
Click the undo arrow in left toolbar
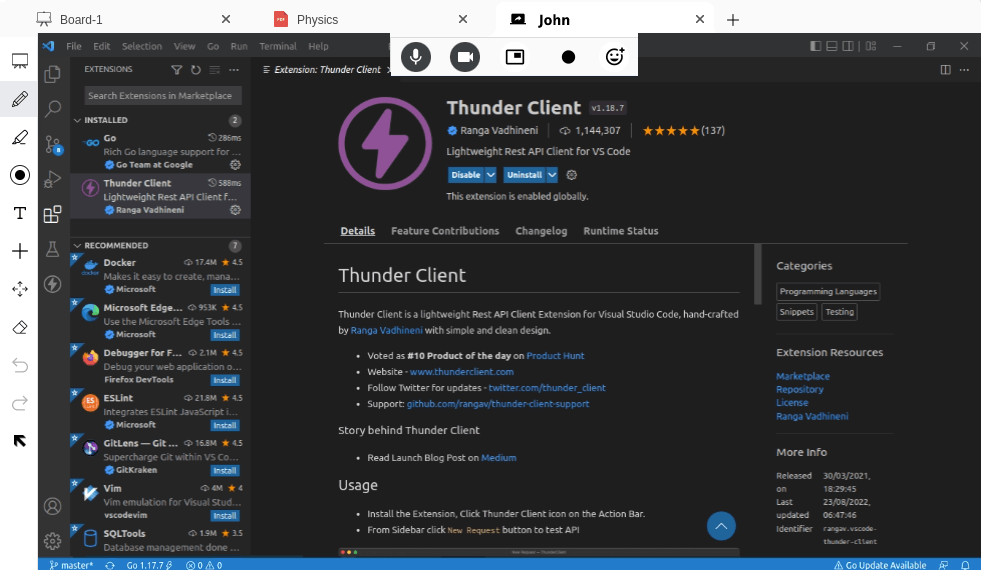[x=19, y=365]
